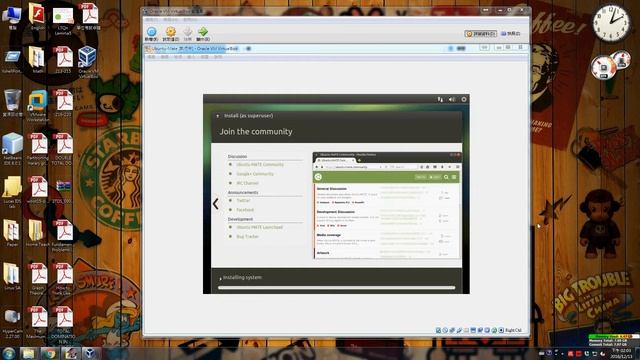
Task: Go back to the previous installer slide
Action: tap(216, 204)
